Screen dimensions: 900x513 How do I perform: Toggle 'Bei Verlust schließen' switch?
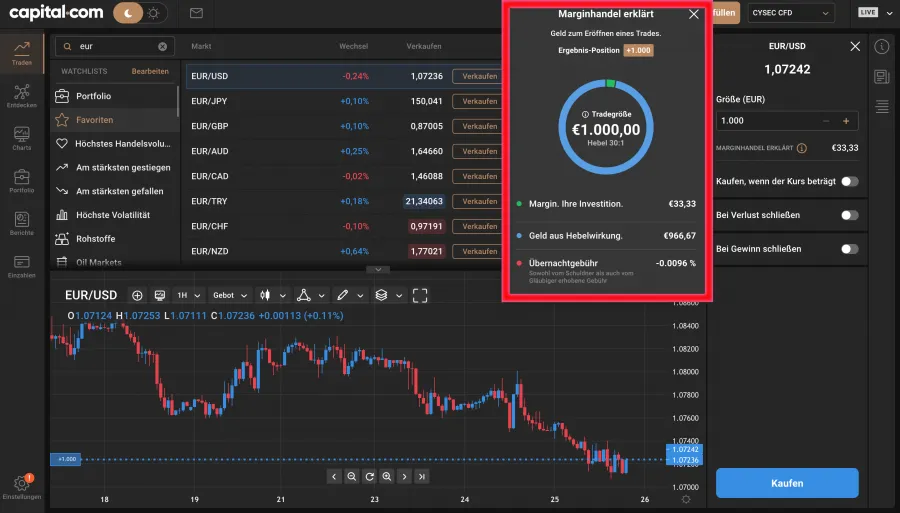(849, 215)
